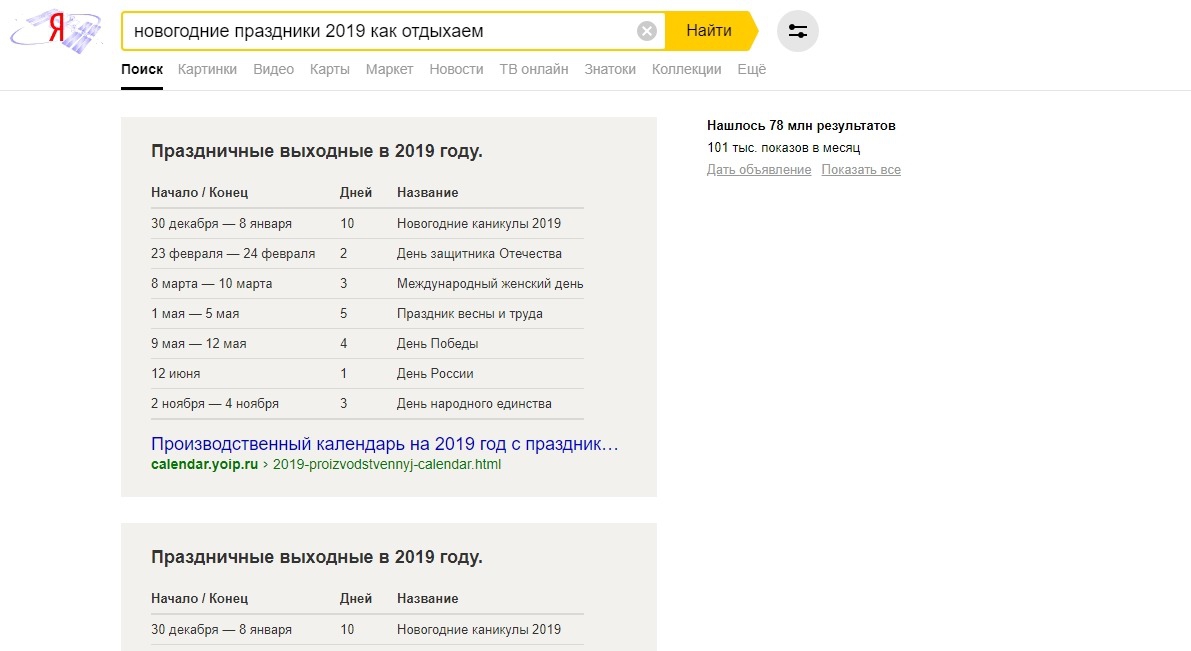
Task: Open the Карты tab
Action: (x=329, y=69)
